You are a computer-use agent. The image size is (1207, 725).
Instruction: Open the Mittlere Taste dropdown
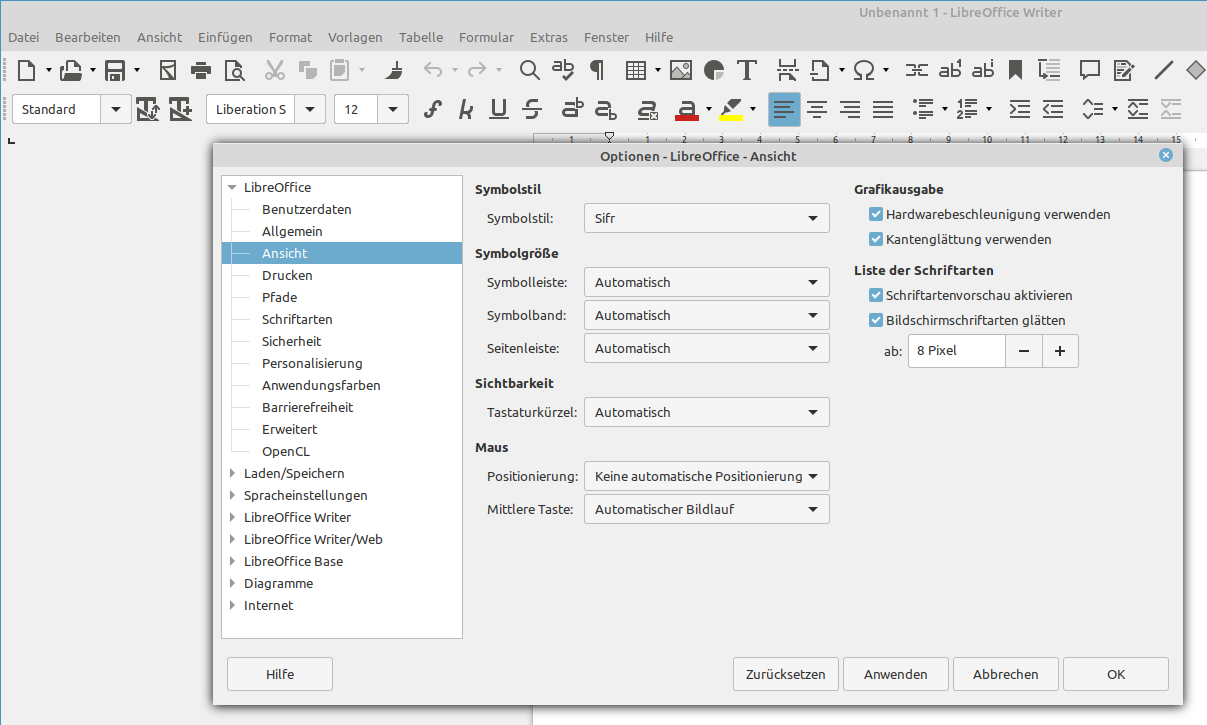707,510
